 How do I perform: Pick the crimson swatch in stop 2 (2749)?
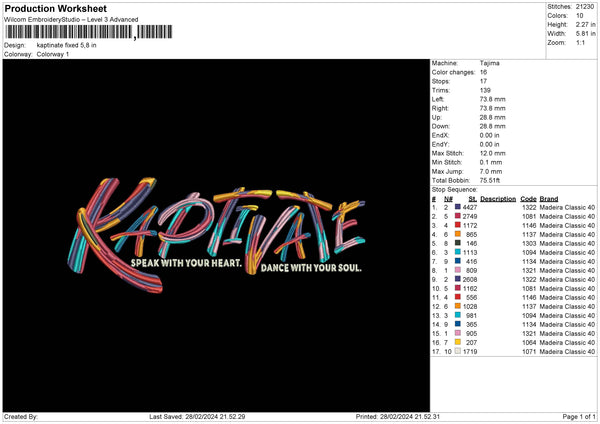(458, 216)
